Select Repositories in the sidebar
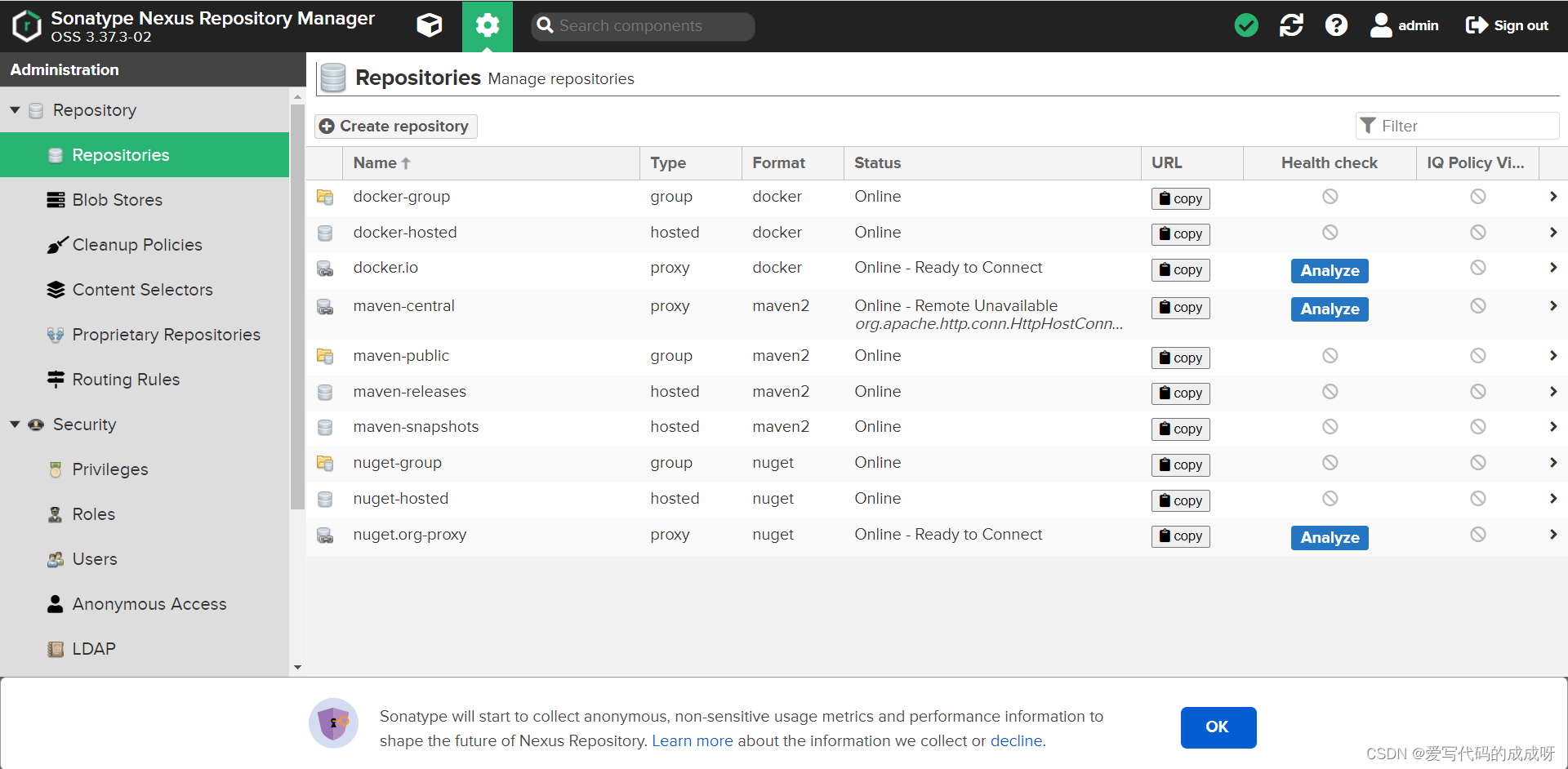 (x=145, y=154)
